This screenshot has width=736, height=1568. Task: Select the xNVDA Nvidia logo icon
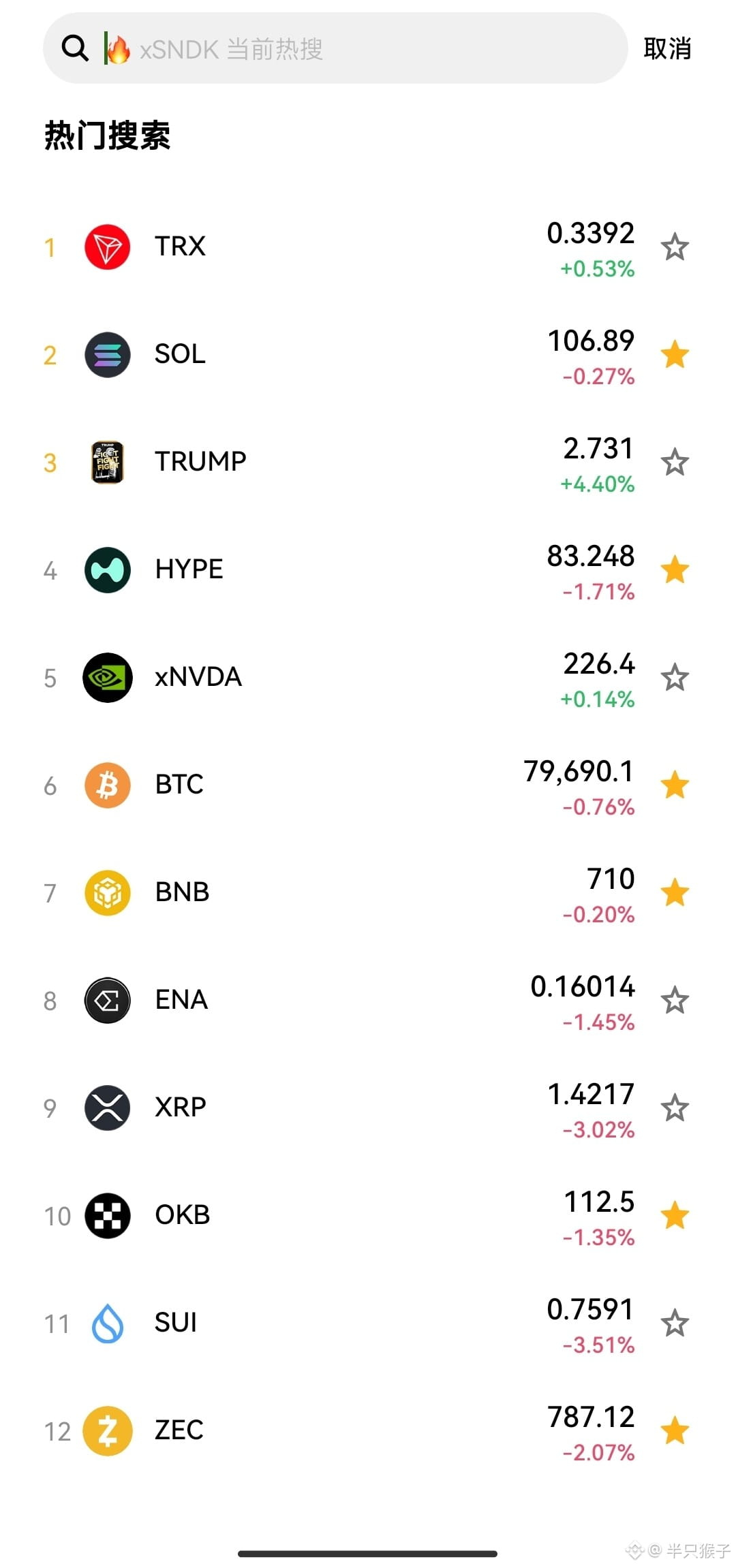click(108, 677)
